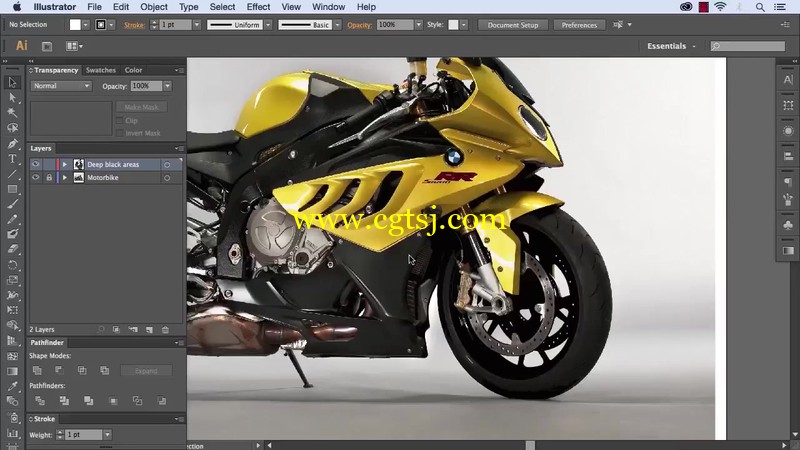Viewport: 800px width, 450px height.
Task: Select the Magic Wand tool
Action: click(x=12, y=113)
